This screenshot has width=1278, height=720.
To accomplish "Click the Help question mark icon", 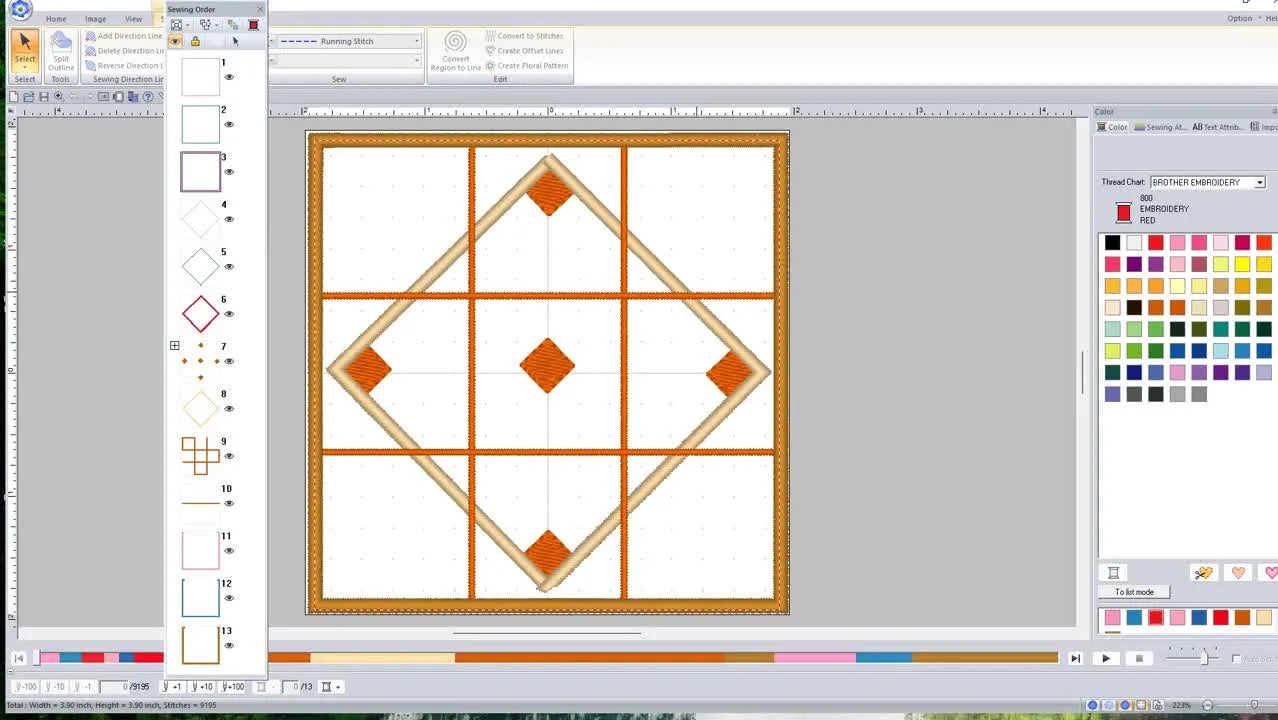I will (148, 97).
